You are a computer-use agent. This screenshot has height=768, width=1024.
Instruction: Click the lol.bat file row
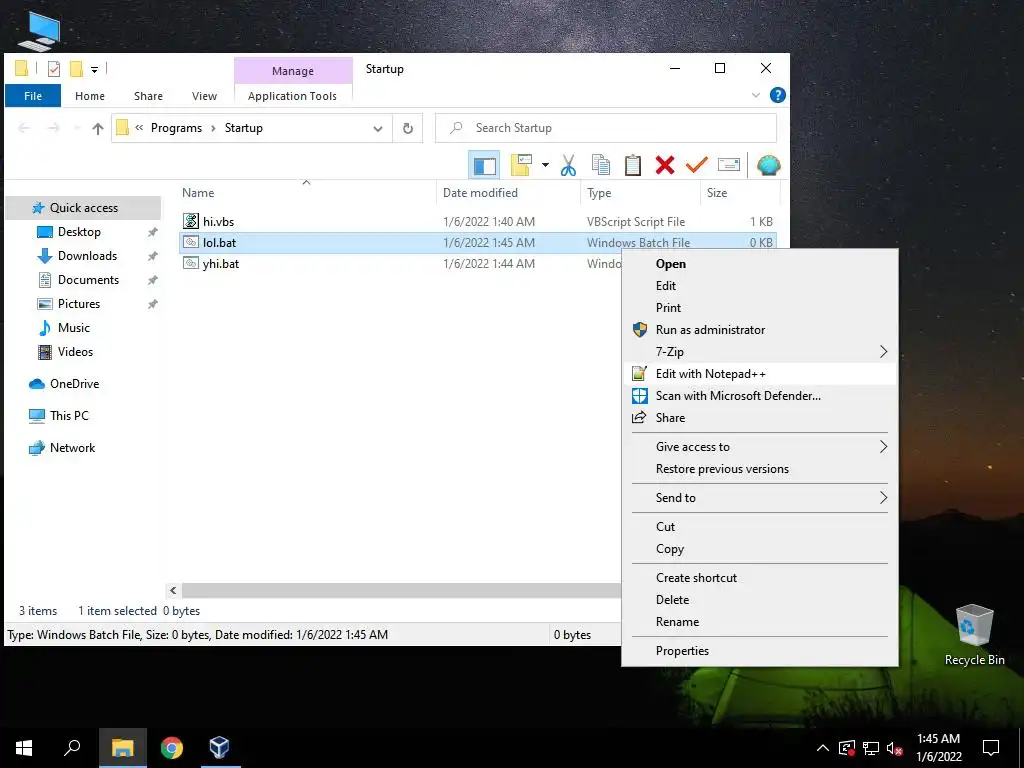477,242
